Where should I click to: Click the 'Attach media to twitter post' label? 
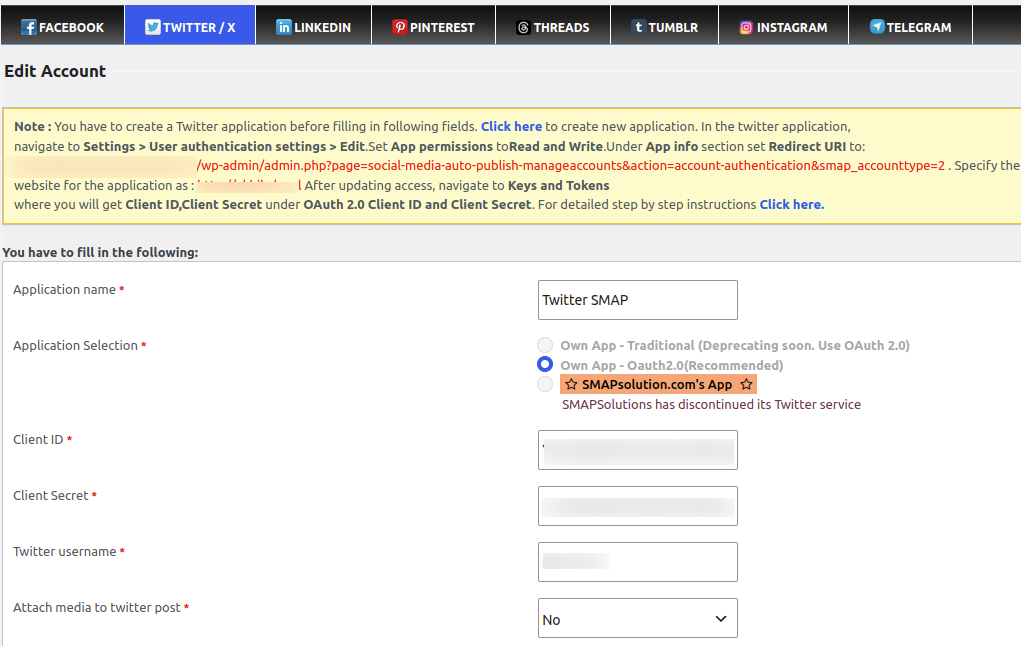pos(97,608)
